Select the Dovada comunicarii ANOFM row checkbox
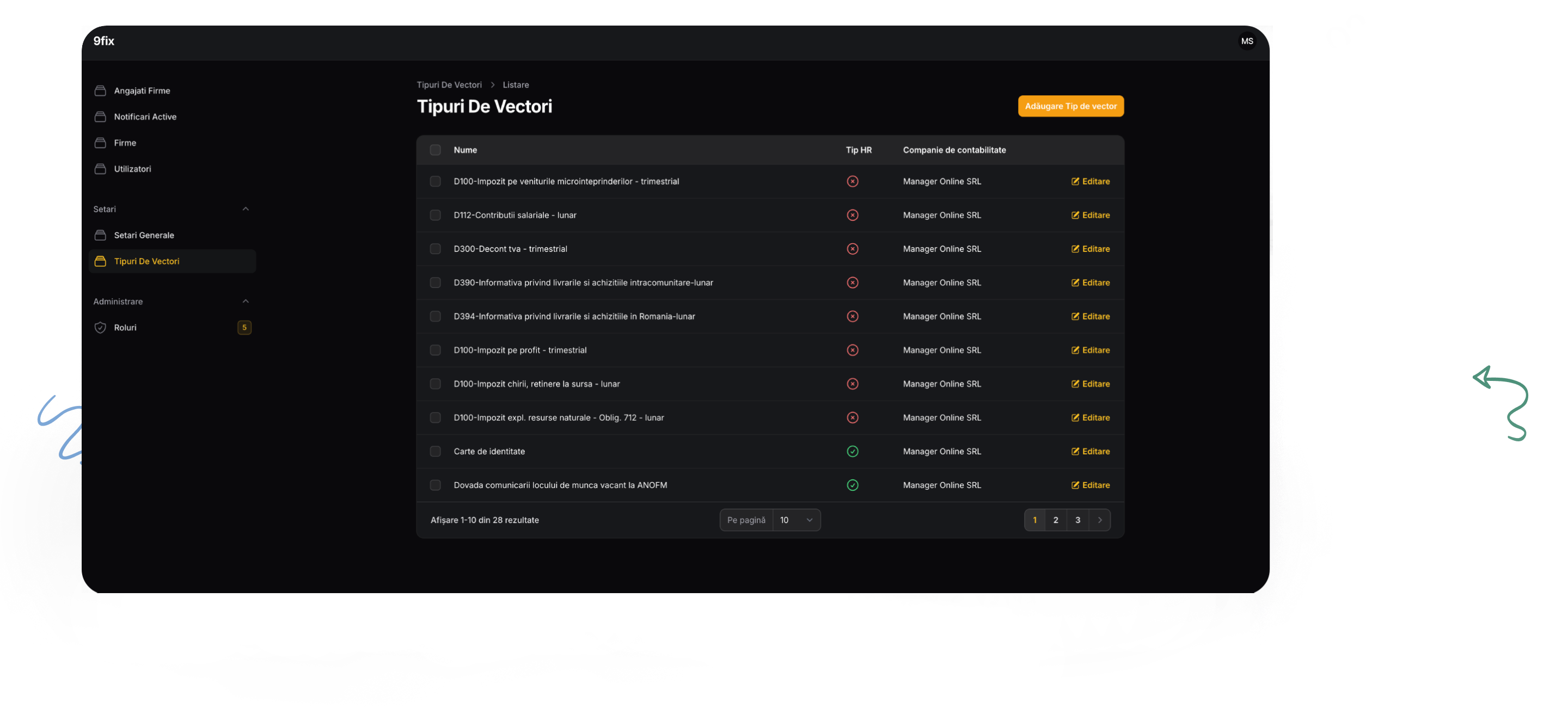The image size is (1568, 727). click(x=435, y=485)
